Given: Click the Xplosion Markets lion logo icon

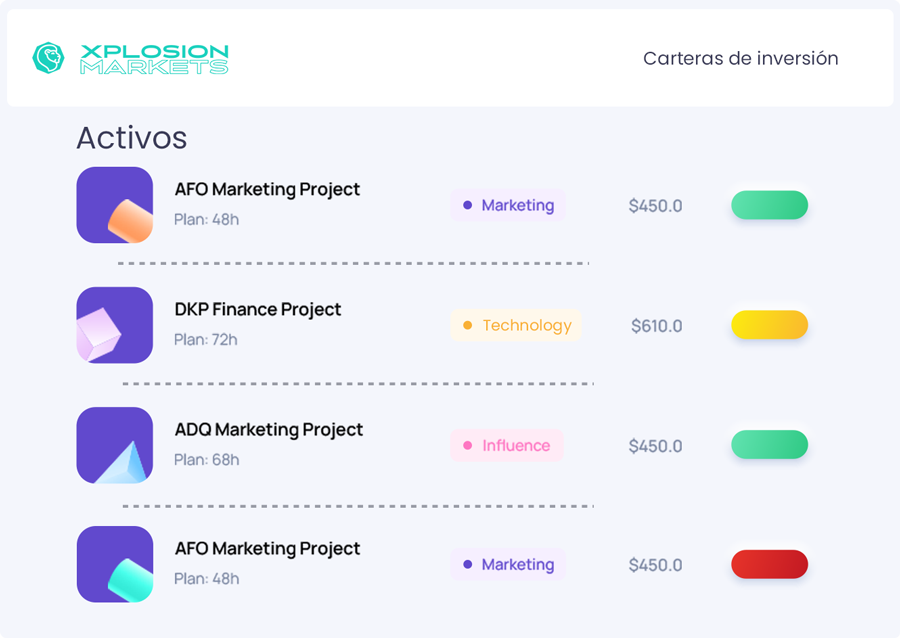Looking at the screenshot, I should [48, 58].
